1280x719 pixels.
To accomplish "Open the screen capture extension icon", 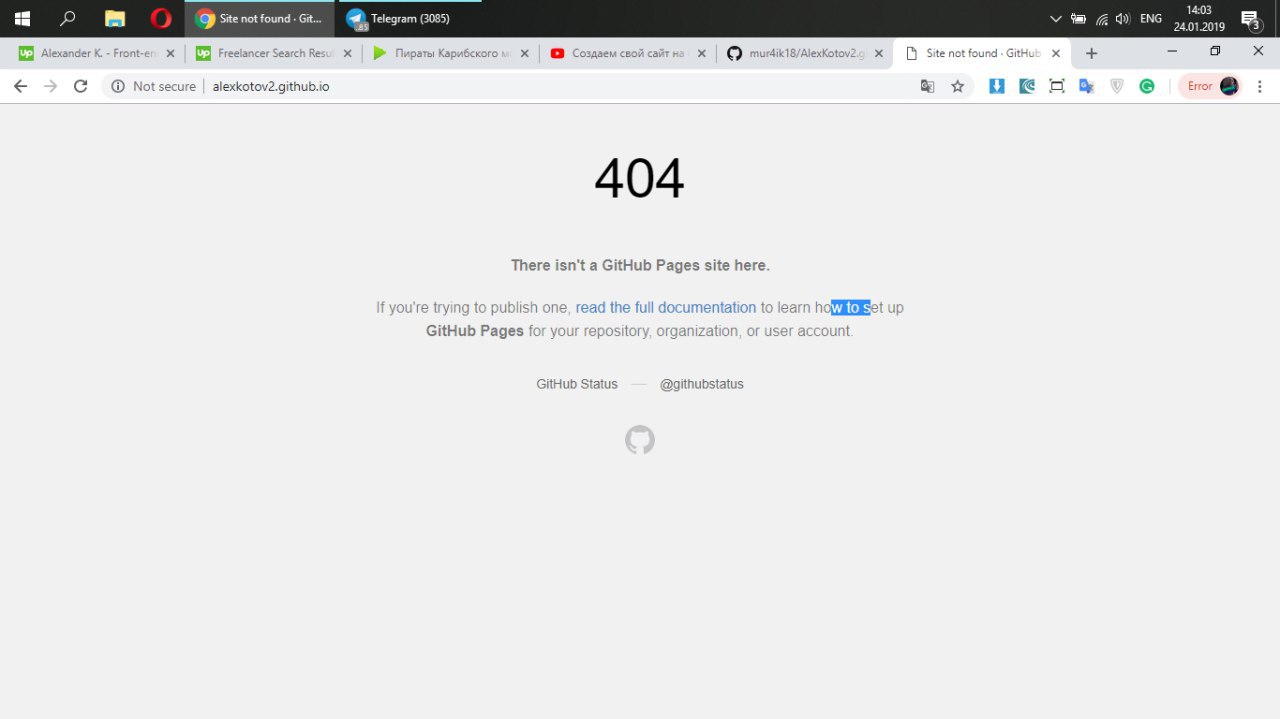I will [x=1057, y=86].
